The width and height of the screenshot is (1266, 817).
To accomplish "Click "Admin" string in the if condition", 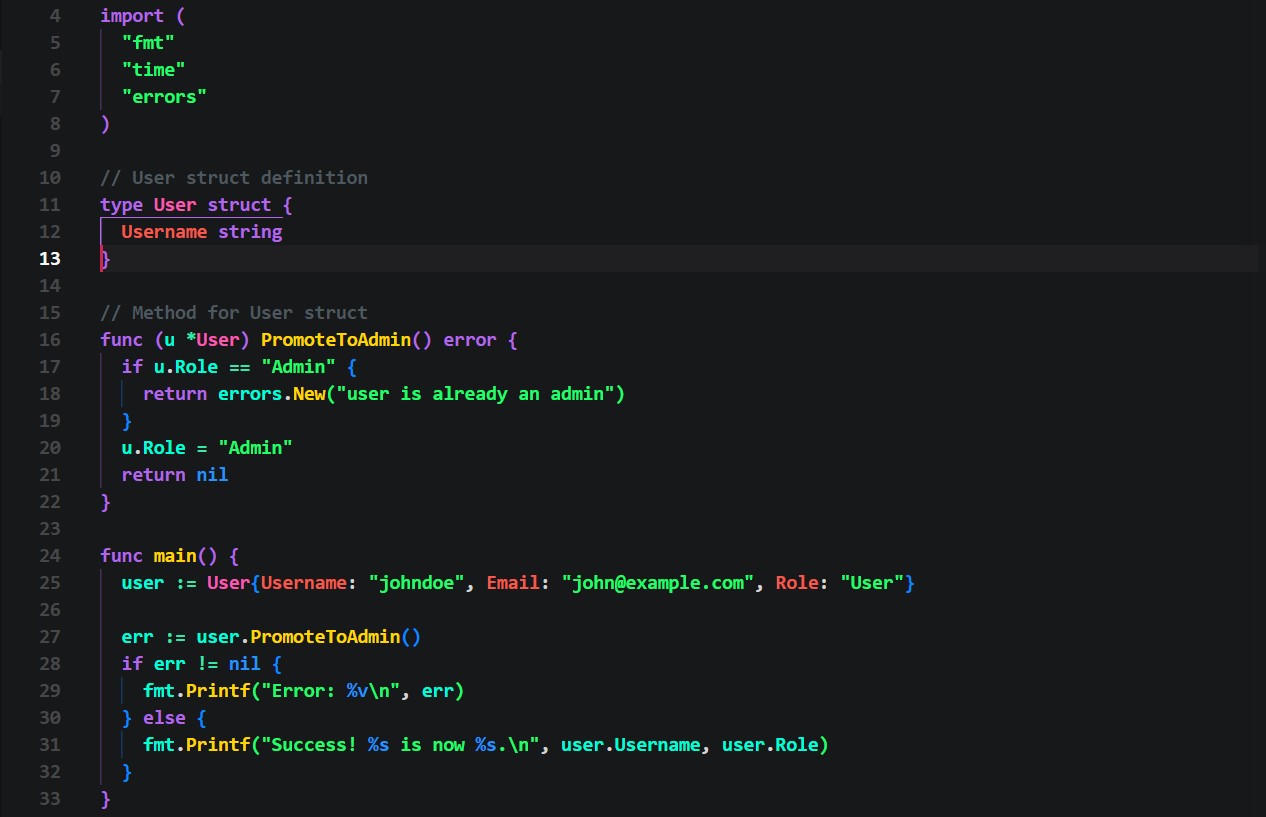I will (x=298, y=366).
